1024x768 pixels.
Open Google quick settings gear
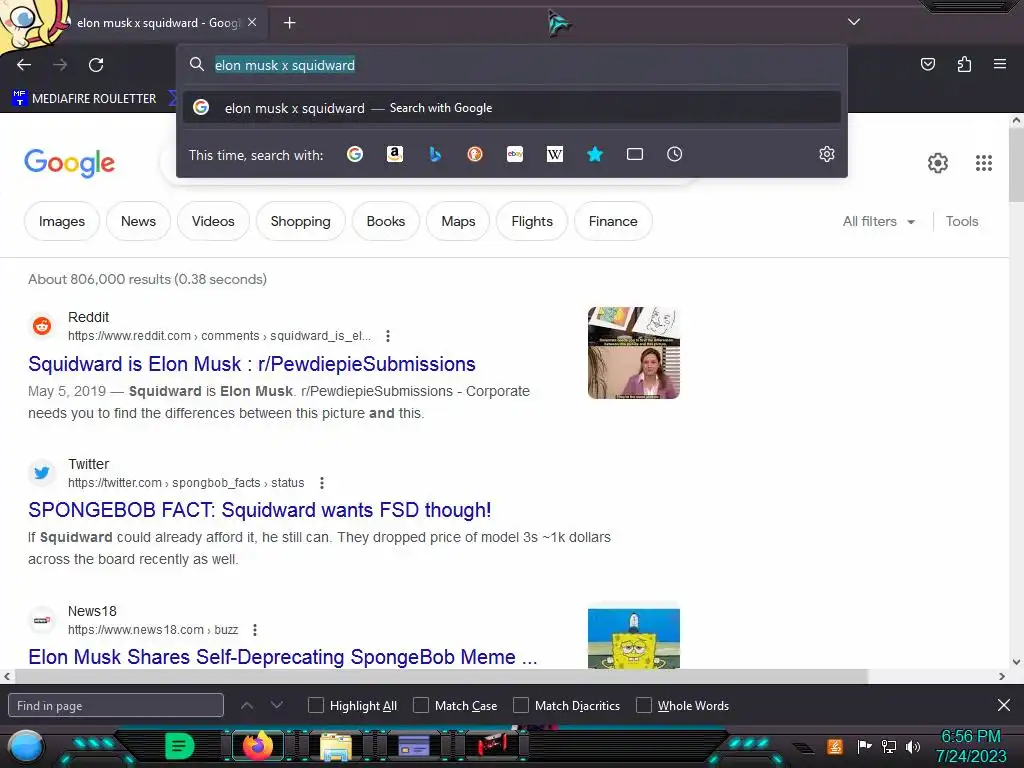[938, 163]
